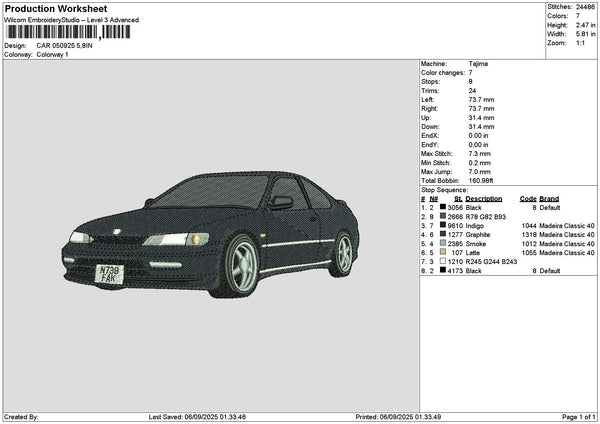Click the 'Latte' thread description
600x424 pixels.
(x=473, y=253)
